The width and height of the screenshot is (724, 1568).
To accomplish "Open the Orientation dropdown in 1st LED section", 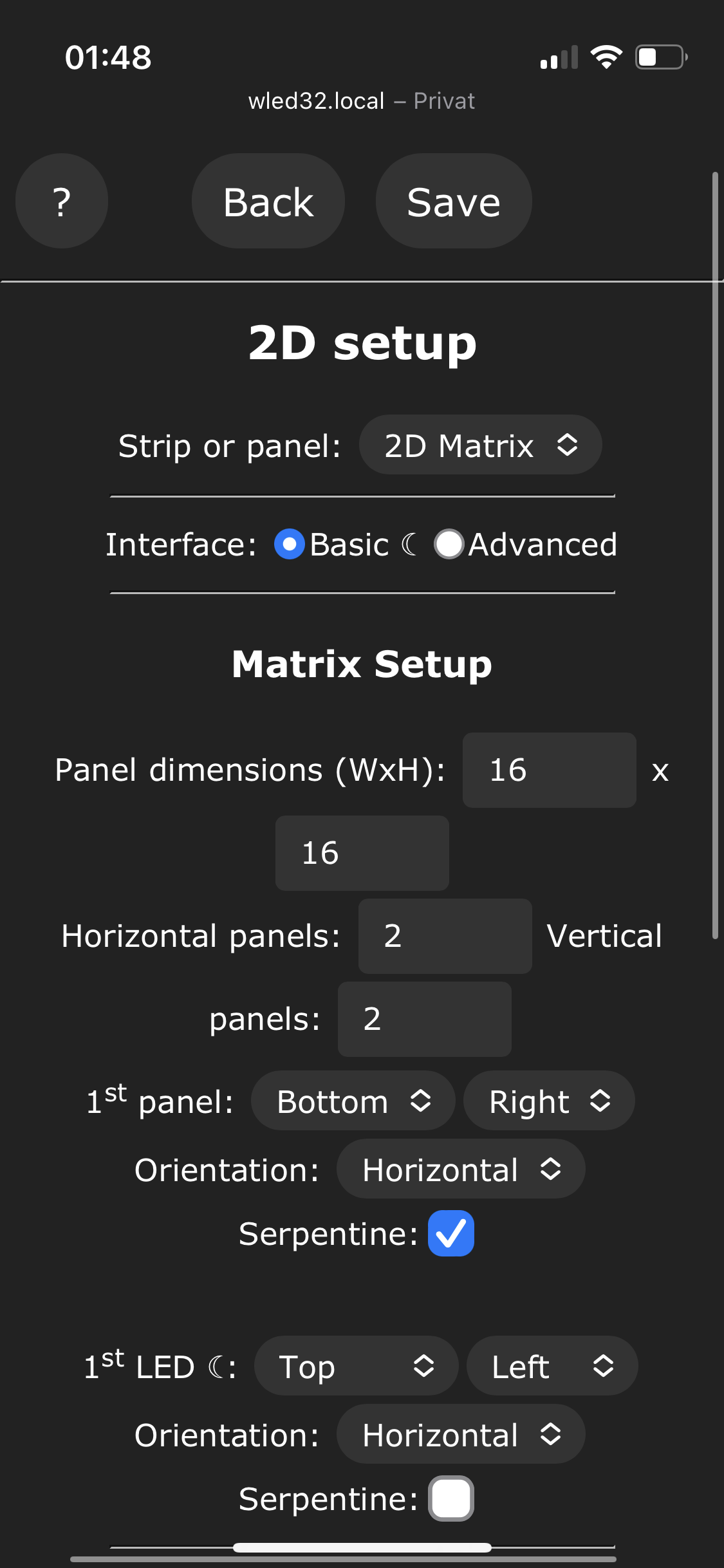I will click(x=461, y=1434).
